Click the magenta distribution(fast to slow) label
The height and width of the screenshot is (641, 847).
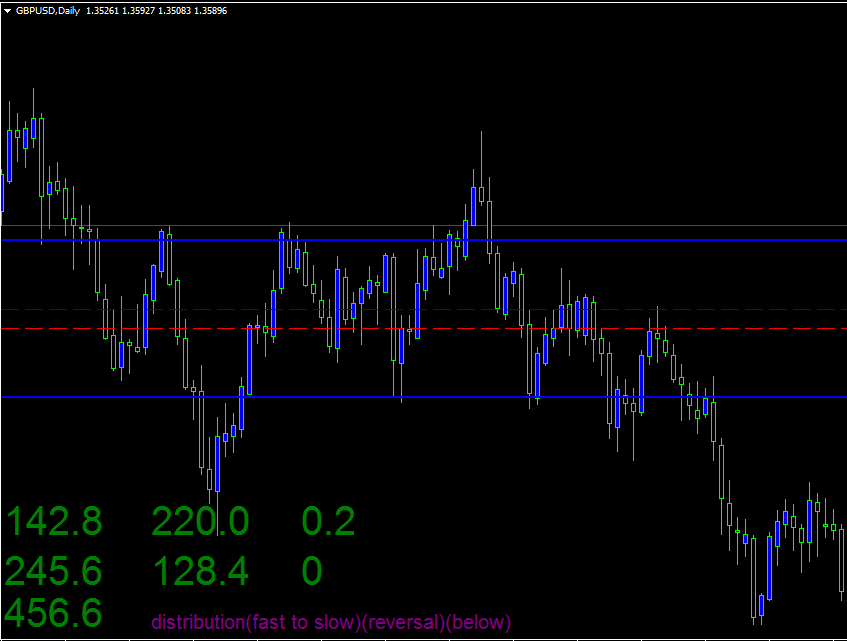point(256,623)
